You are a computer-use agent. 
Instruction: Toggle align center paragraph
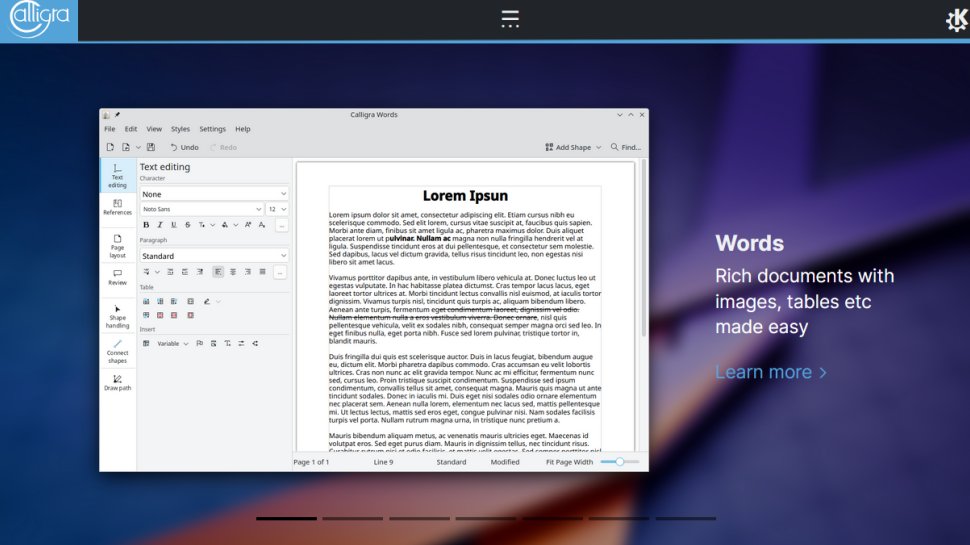[233, 272]
